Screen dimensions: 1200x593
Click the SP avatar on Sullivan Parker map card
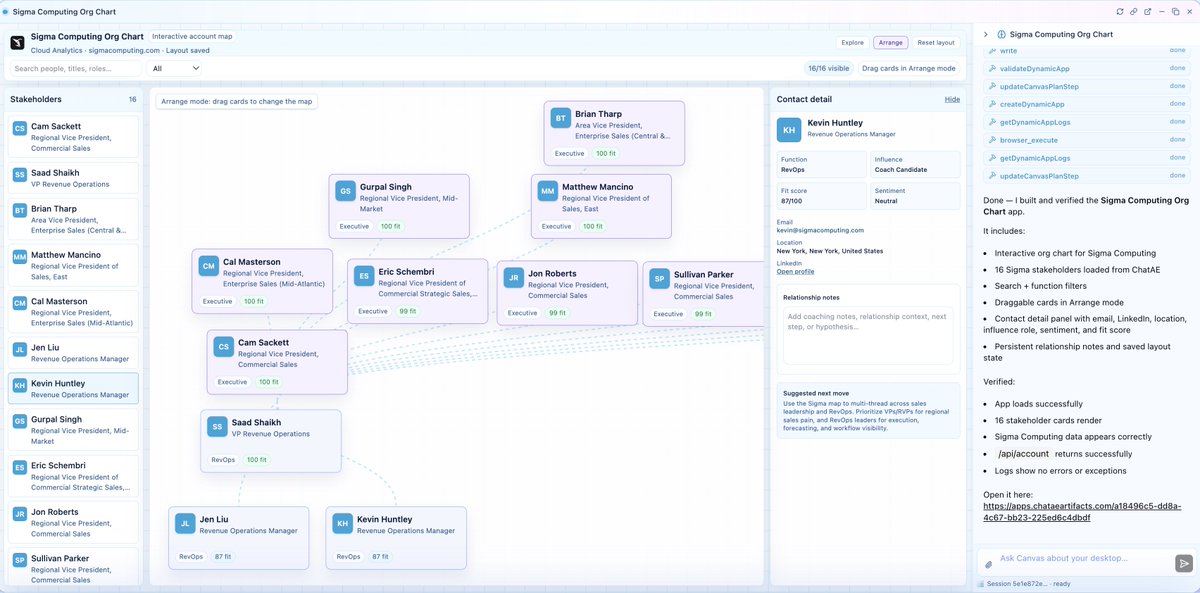coord(660,279)
